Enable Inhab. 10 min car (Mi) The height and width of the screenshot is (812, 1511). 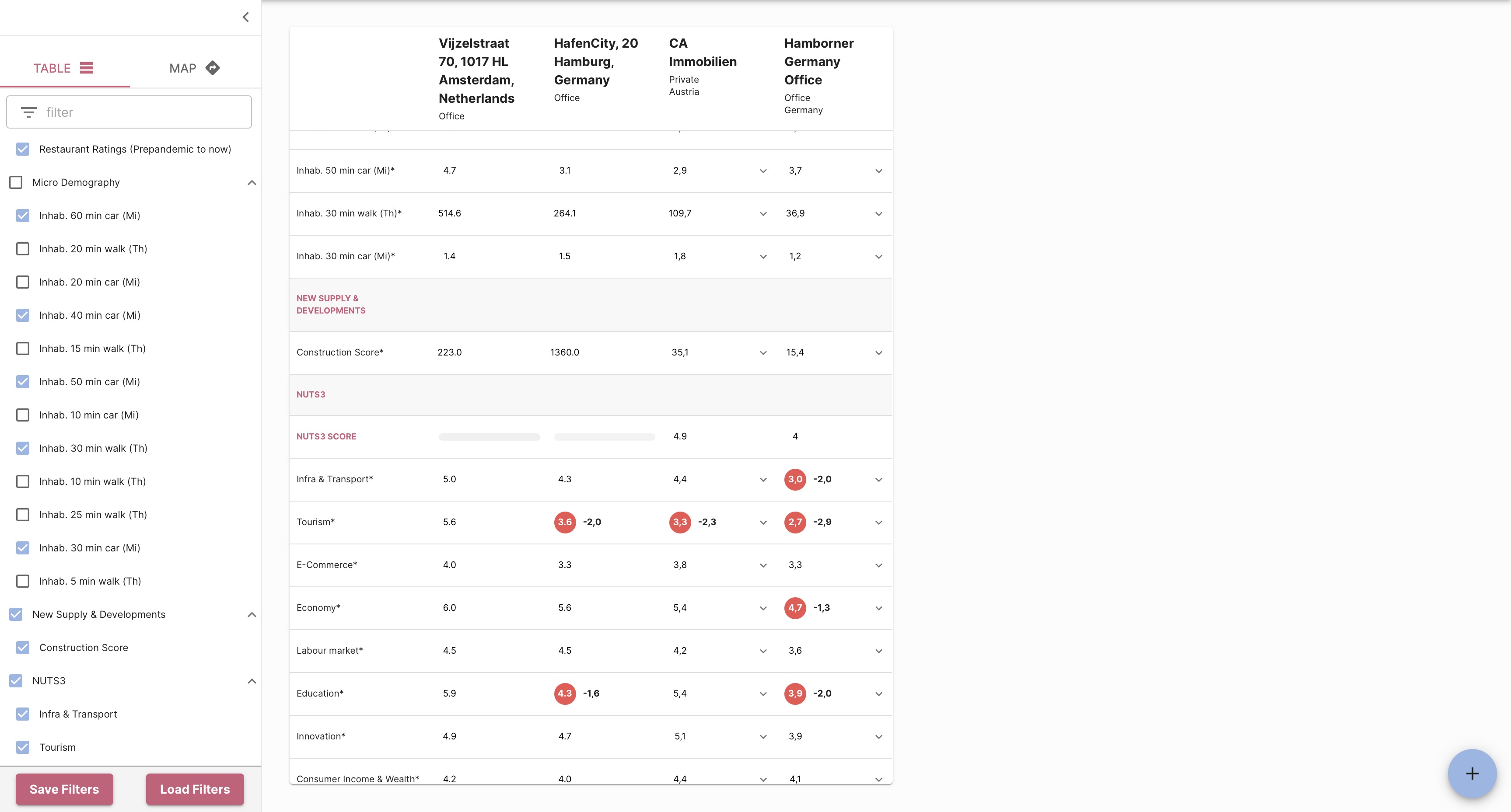click(23, 415)
